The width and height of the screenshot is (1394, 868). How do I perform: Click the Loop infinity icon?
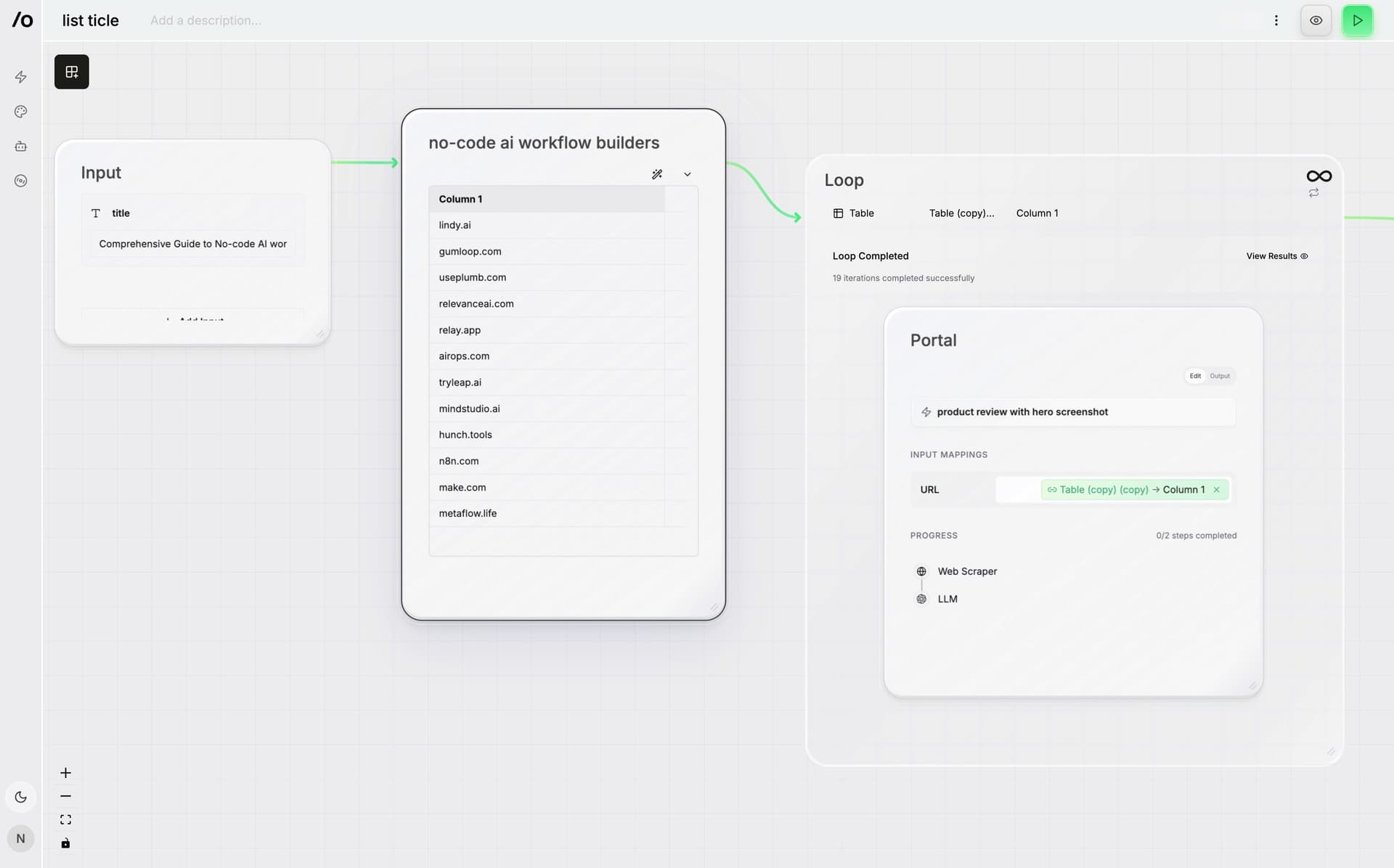1318,176
